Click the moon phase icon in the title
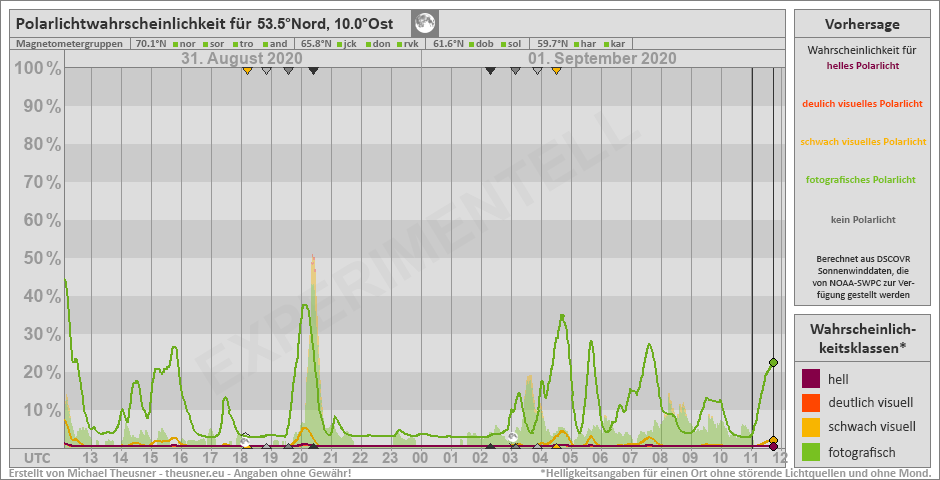 (x=425, y=23)
